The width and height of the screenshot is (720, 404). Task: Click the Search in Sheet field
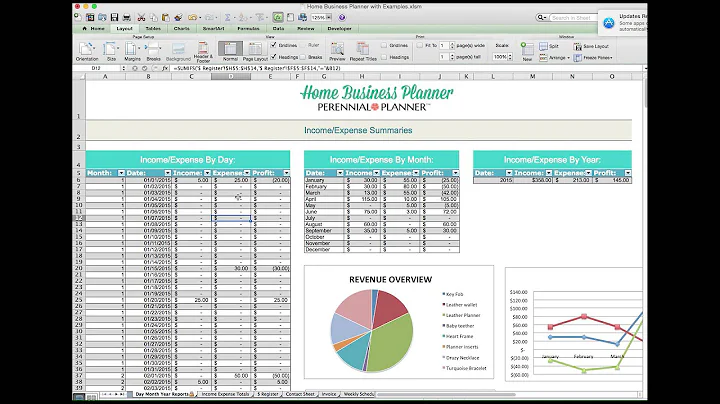pyautogui.click(x=574, y=17)
